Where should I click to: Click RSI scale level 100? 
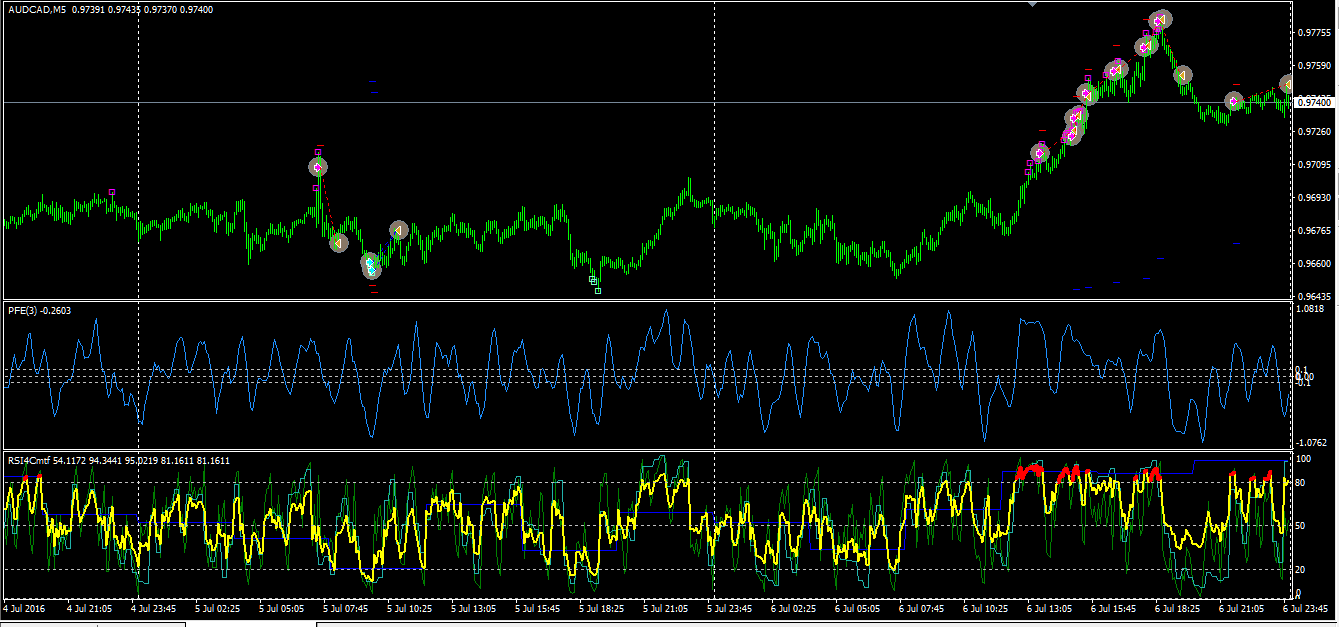tap(1303, 459)
